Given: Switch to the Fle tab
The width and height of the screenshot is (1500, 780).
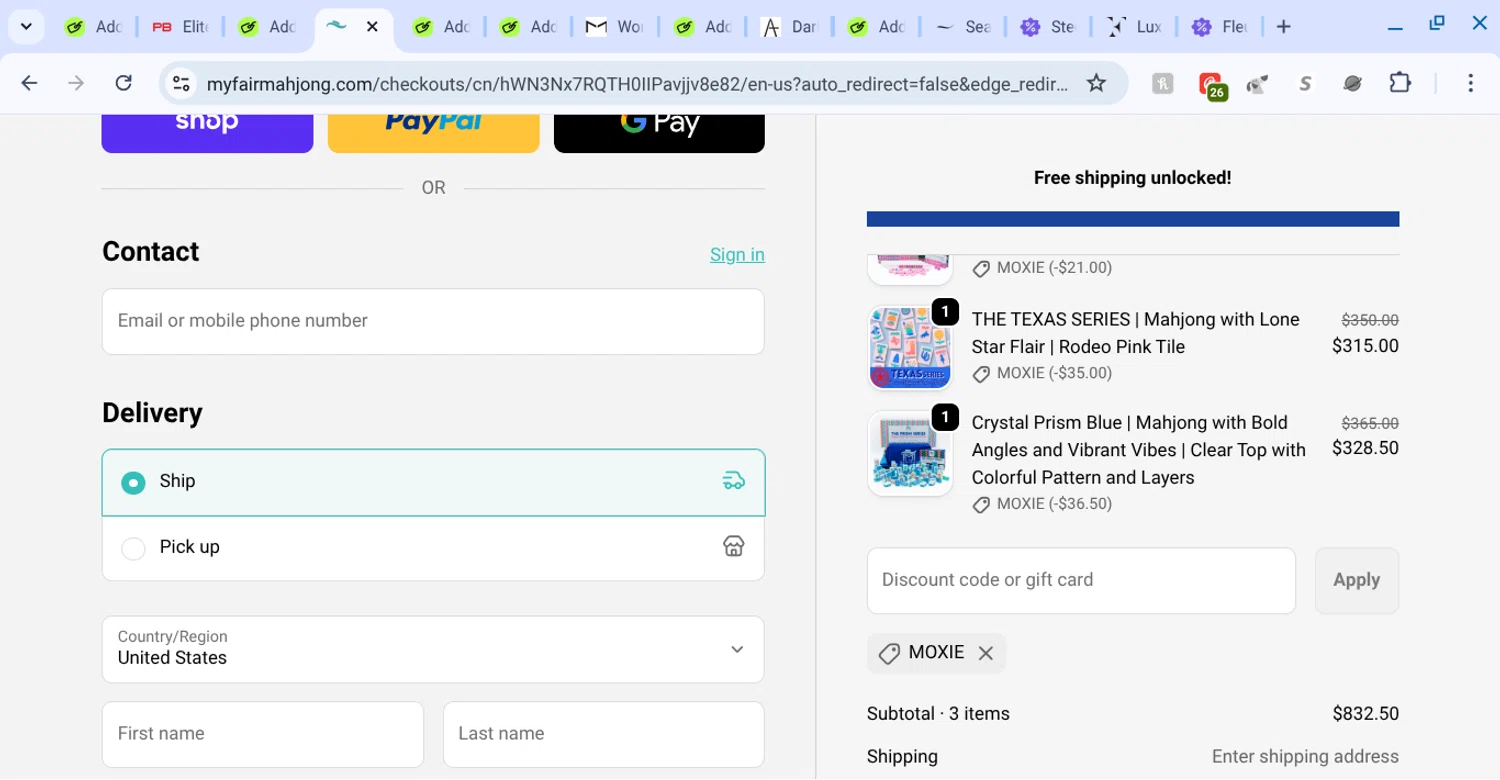Looking at the screenshot, I should (1223, 27).
